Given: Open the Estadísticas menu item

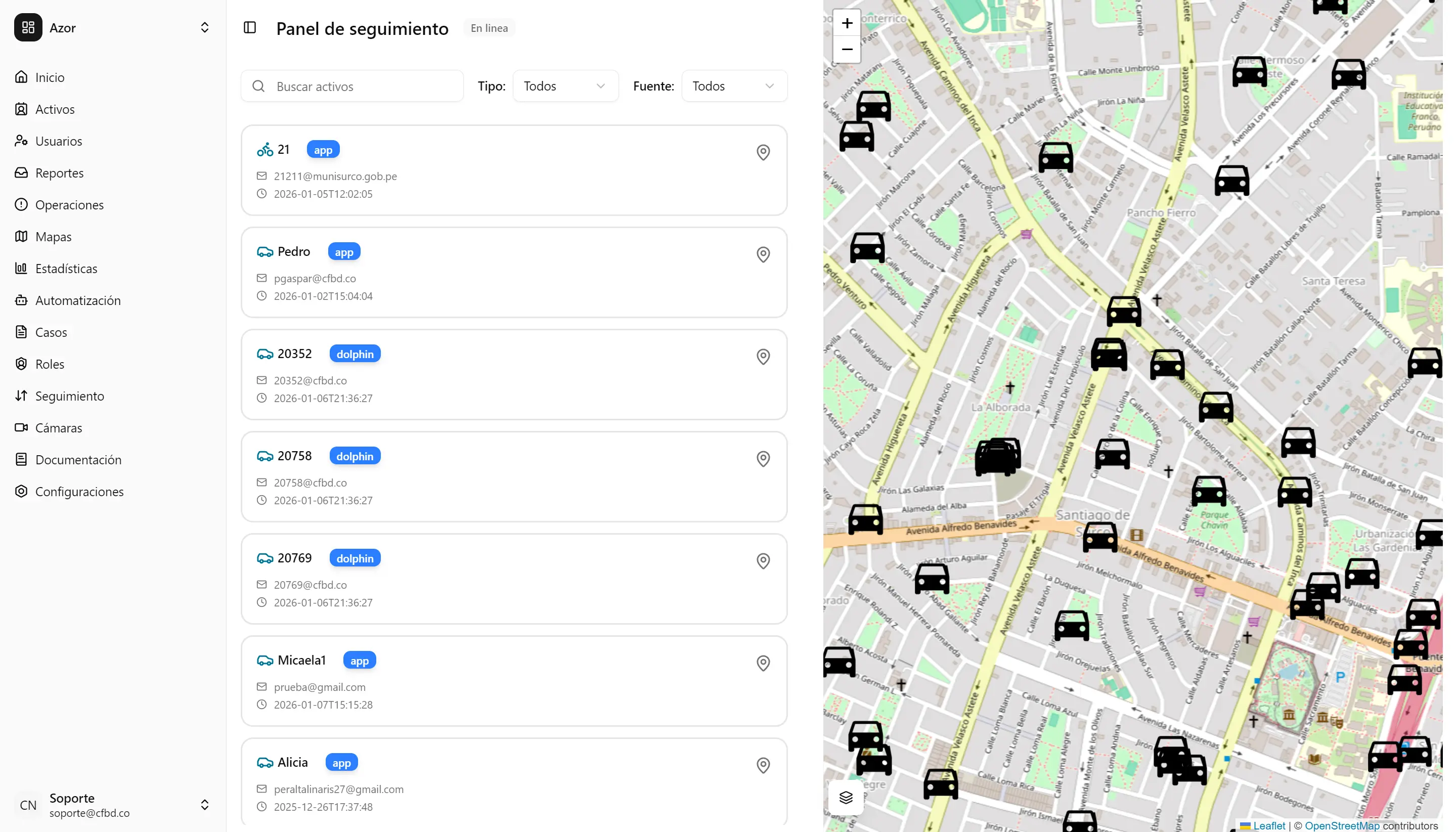Looking at the screenshot, I should (x=66, y=269).
